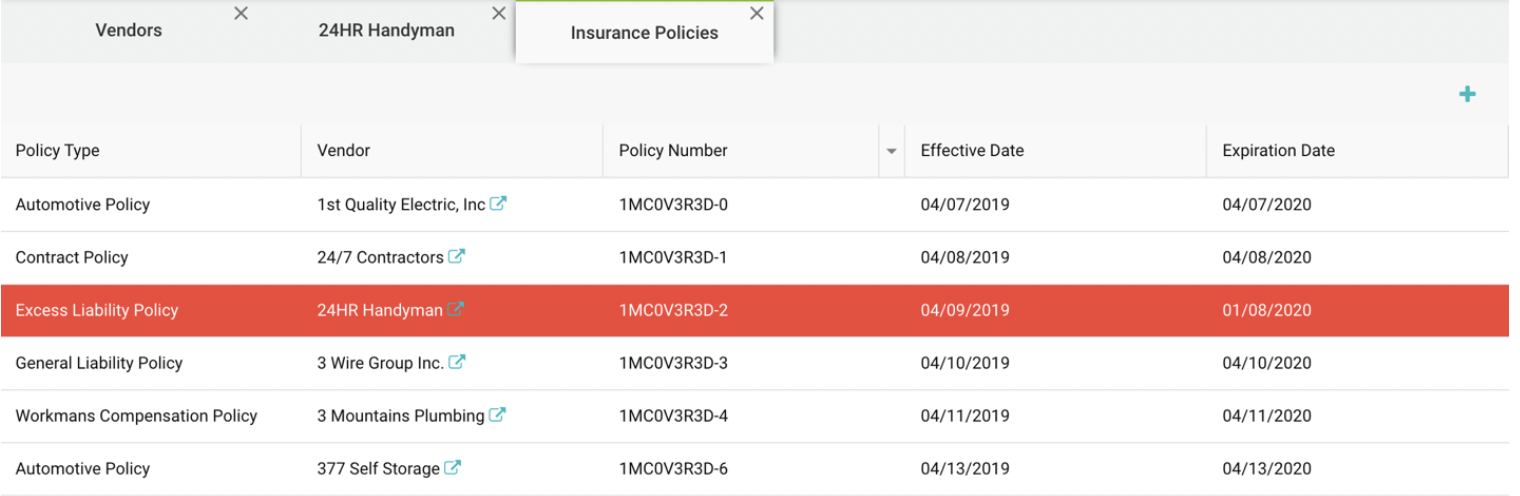This screenshot has height=496, width=1520.
Task: Select effective date 04/11/2019
Action: tap(965, 416)
